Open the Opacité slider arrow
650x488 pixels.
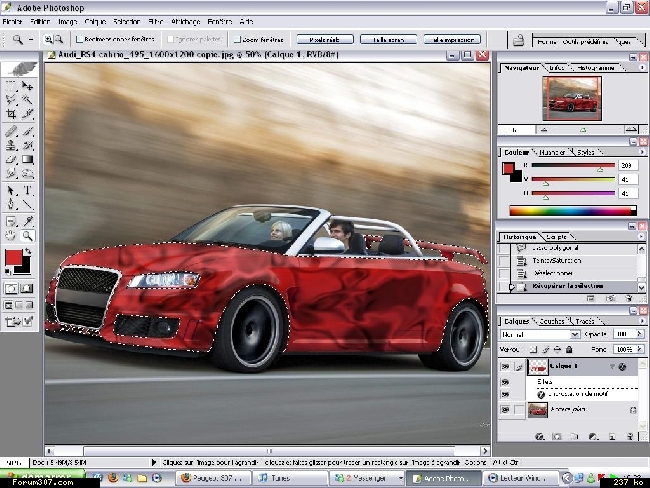(x=640, y=334)
